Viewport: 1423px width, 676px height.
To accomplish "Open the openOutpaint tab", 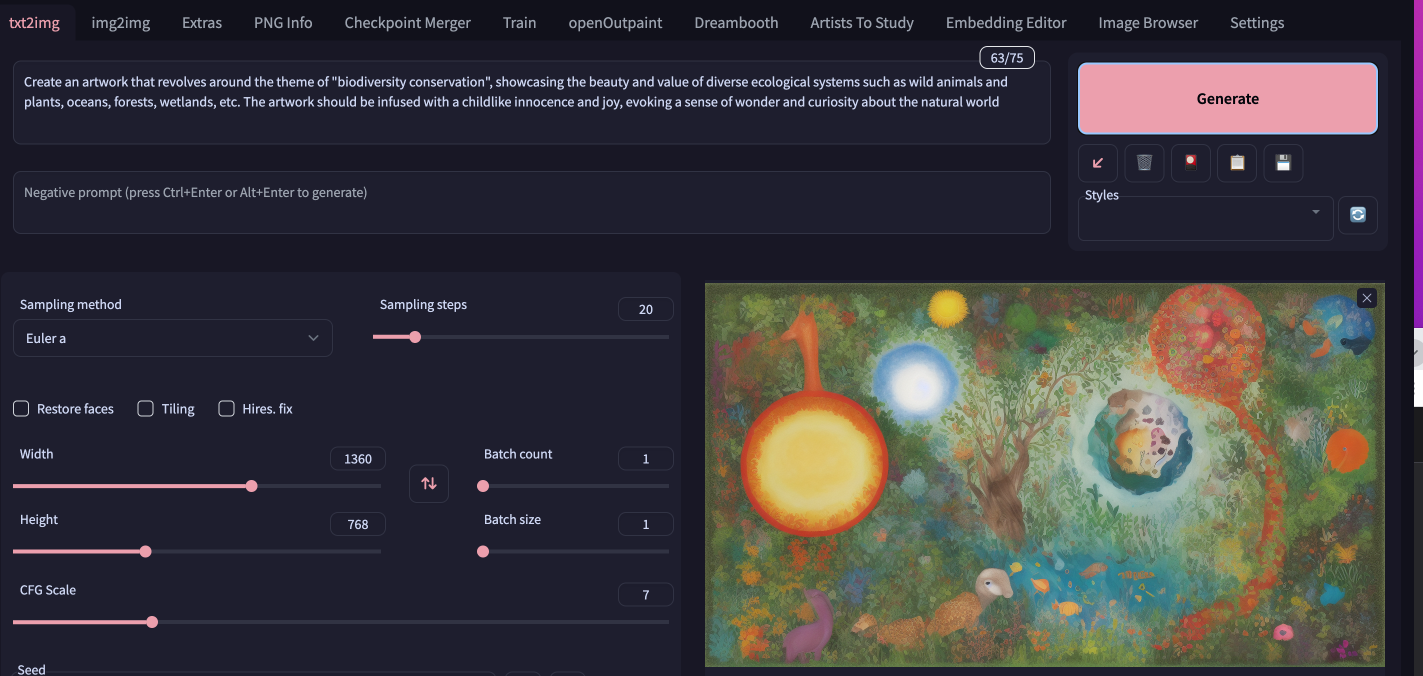I will tap(615, 22).
